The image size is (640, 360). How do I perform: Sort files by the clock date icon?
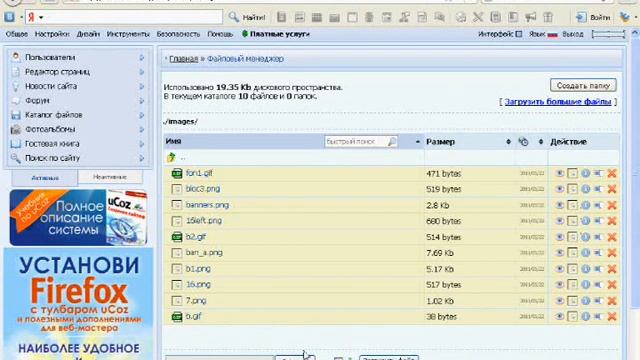point(523,142)
